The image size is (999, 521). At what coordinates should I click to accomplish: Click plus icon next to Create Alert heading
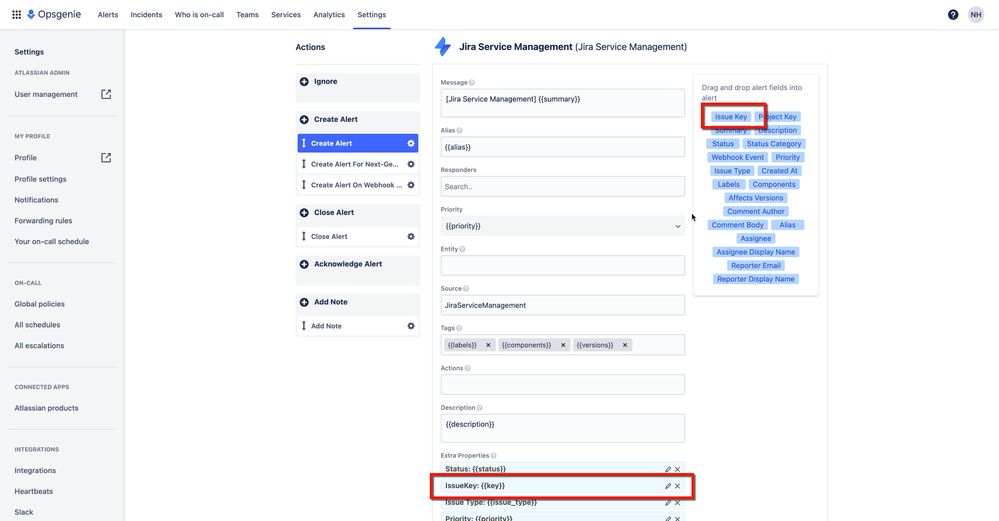304,119
